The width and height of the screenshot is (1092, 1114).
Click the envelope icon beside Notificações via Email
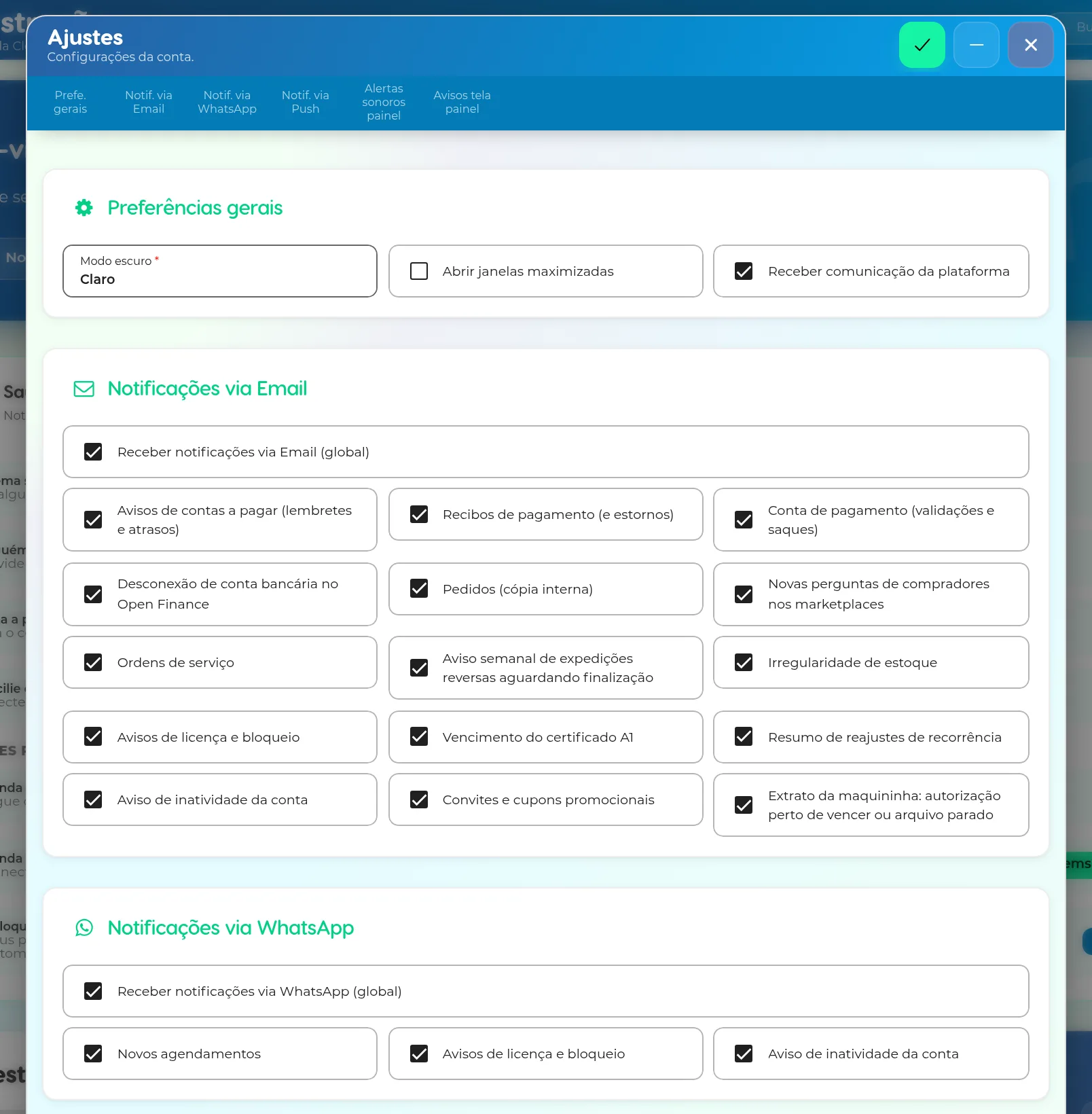(x=84, y=389)
